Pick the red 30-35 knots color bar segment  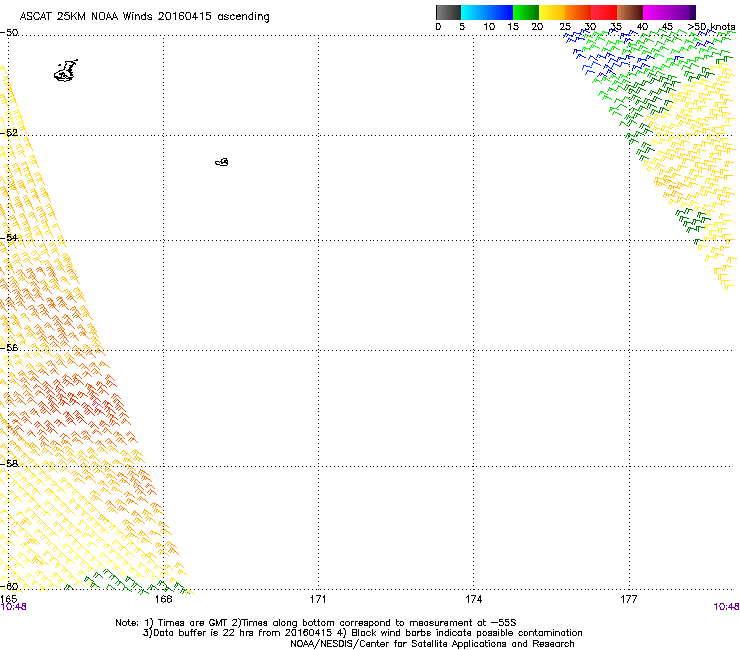pyautogui.click(x=604, y=12)
